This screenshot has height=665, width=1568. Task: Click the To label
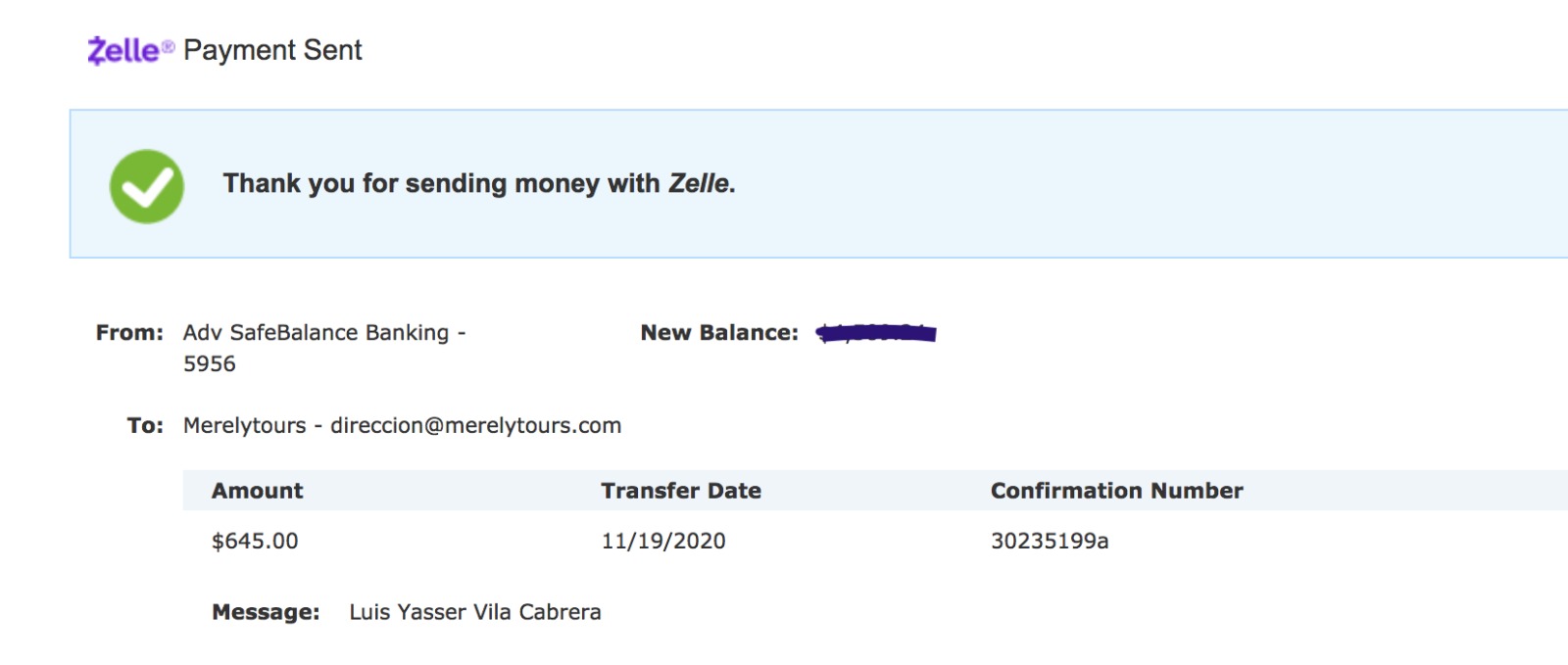click(x=145, y=426)
